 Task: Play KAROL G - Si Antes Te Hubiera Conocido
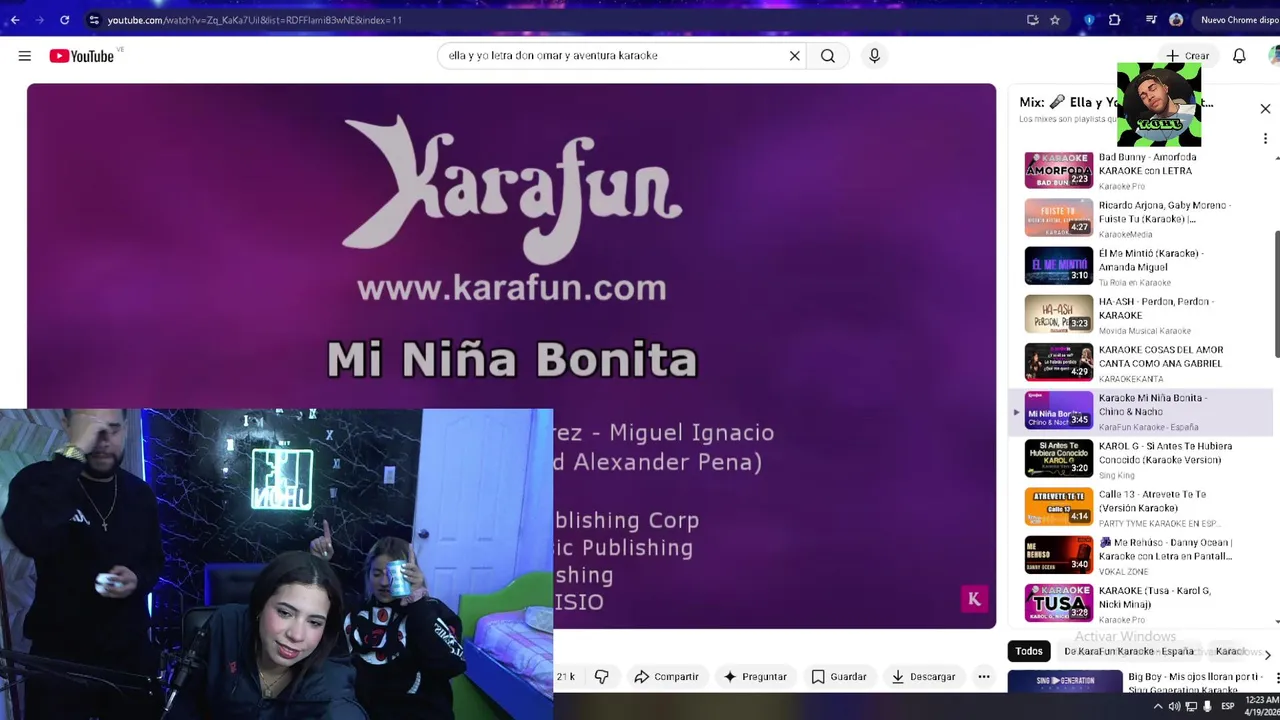(x=1140, y=459)
